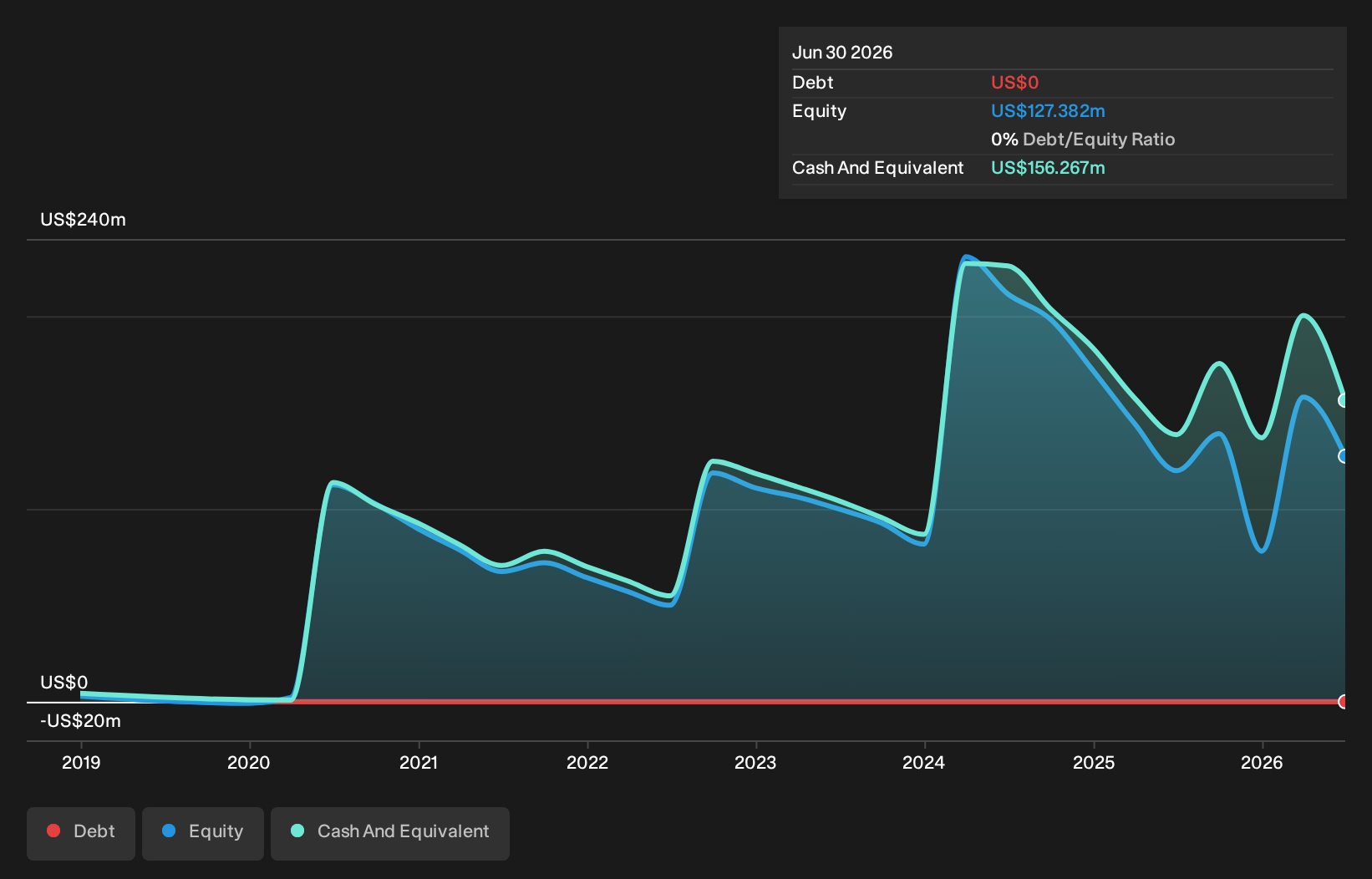Click the 2022 x-axis label
Image resolution: width=1372 pixels, height=879 pixels.
point(587,762)
